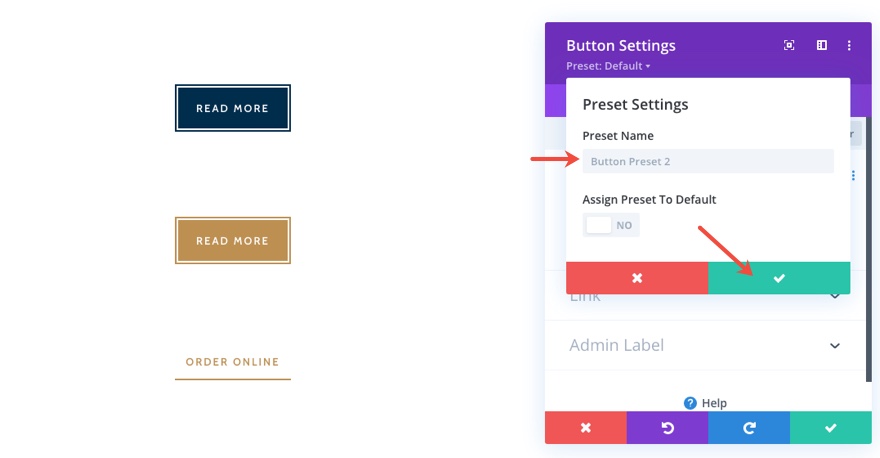Open the Button Settings three-dot menu

point(849,45)
